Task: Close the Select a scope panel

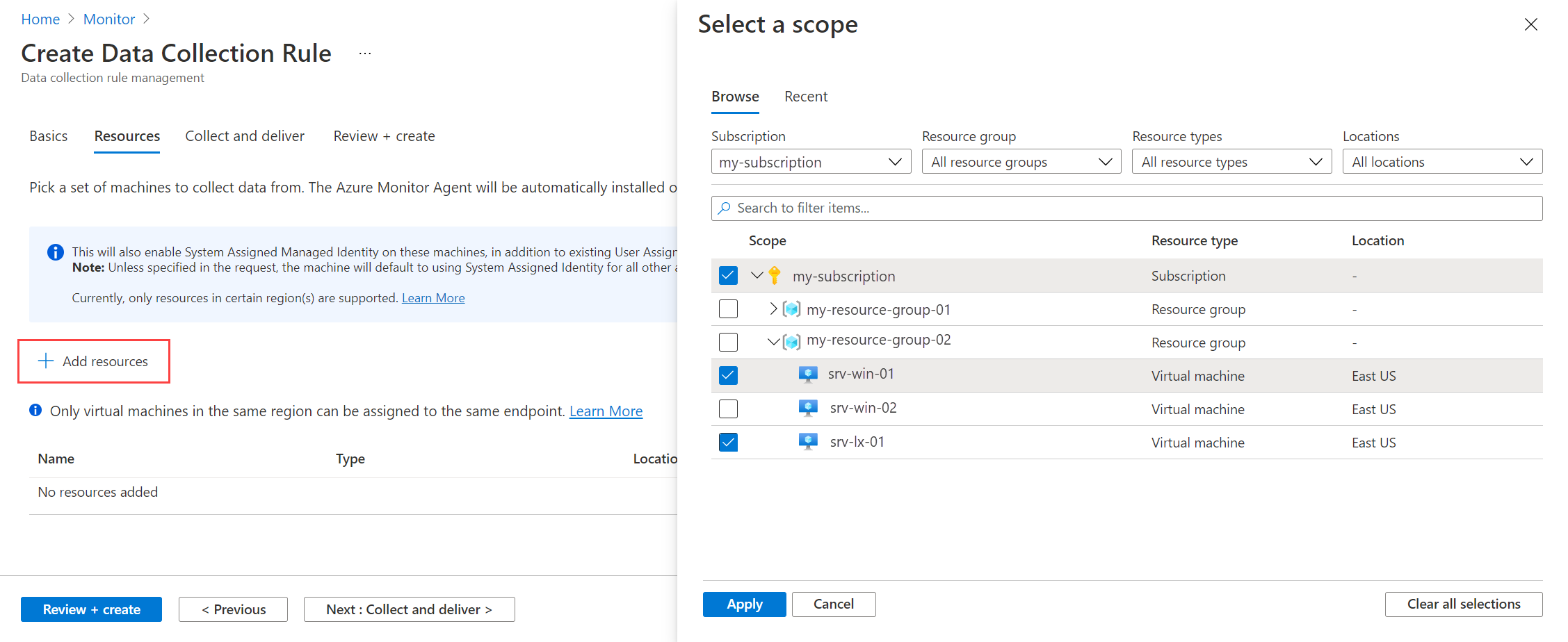Action: pyautogui.click(x=1530, y=25)
